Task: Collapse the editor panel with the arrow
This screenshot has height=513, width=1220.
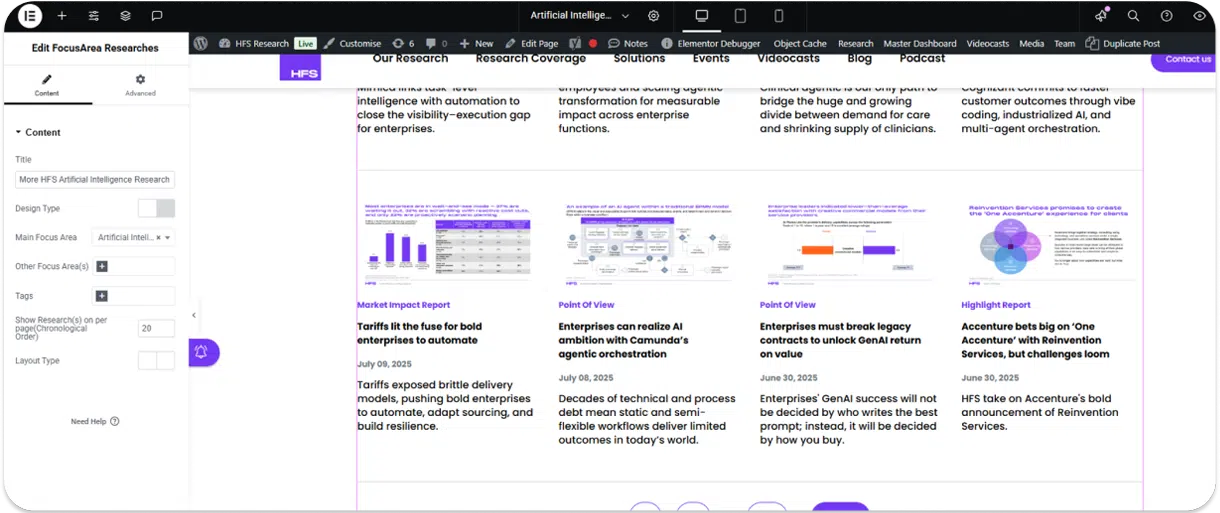Action: tap(193, 315)
